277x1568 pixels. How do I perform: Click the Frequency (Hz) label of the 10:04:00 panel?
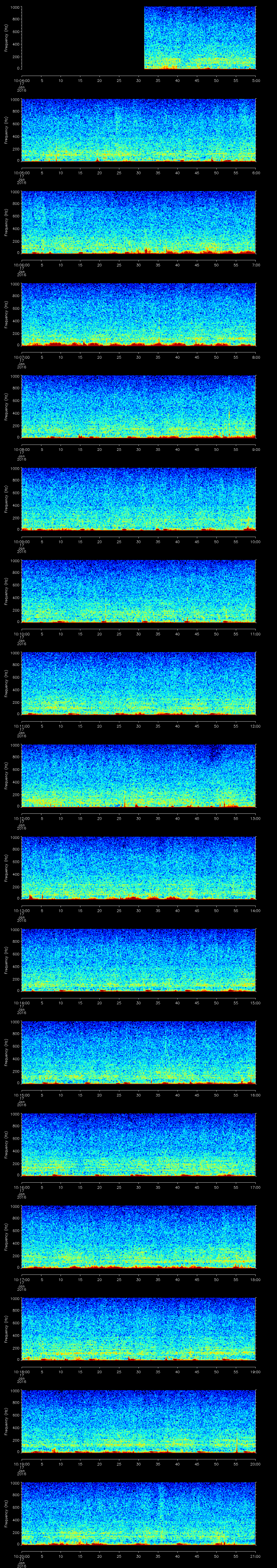tap(6, 38)
